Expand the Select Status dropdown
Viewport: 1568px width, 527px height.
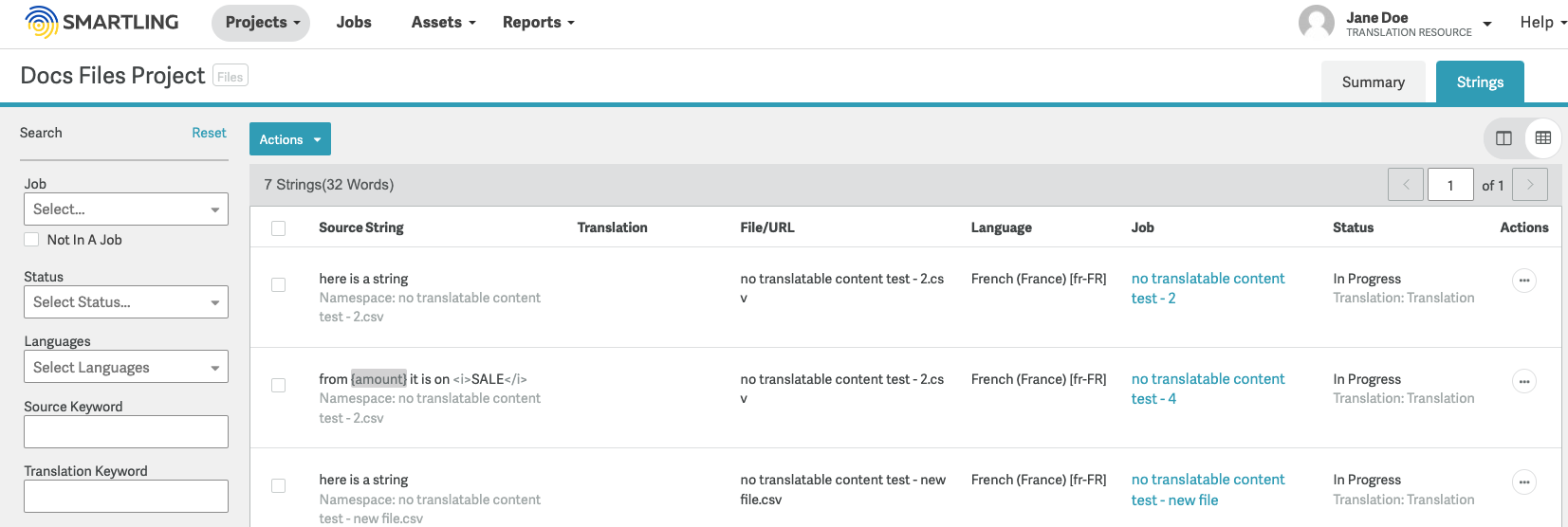tap(126, 302)
